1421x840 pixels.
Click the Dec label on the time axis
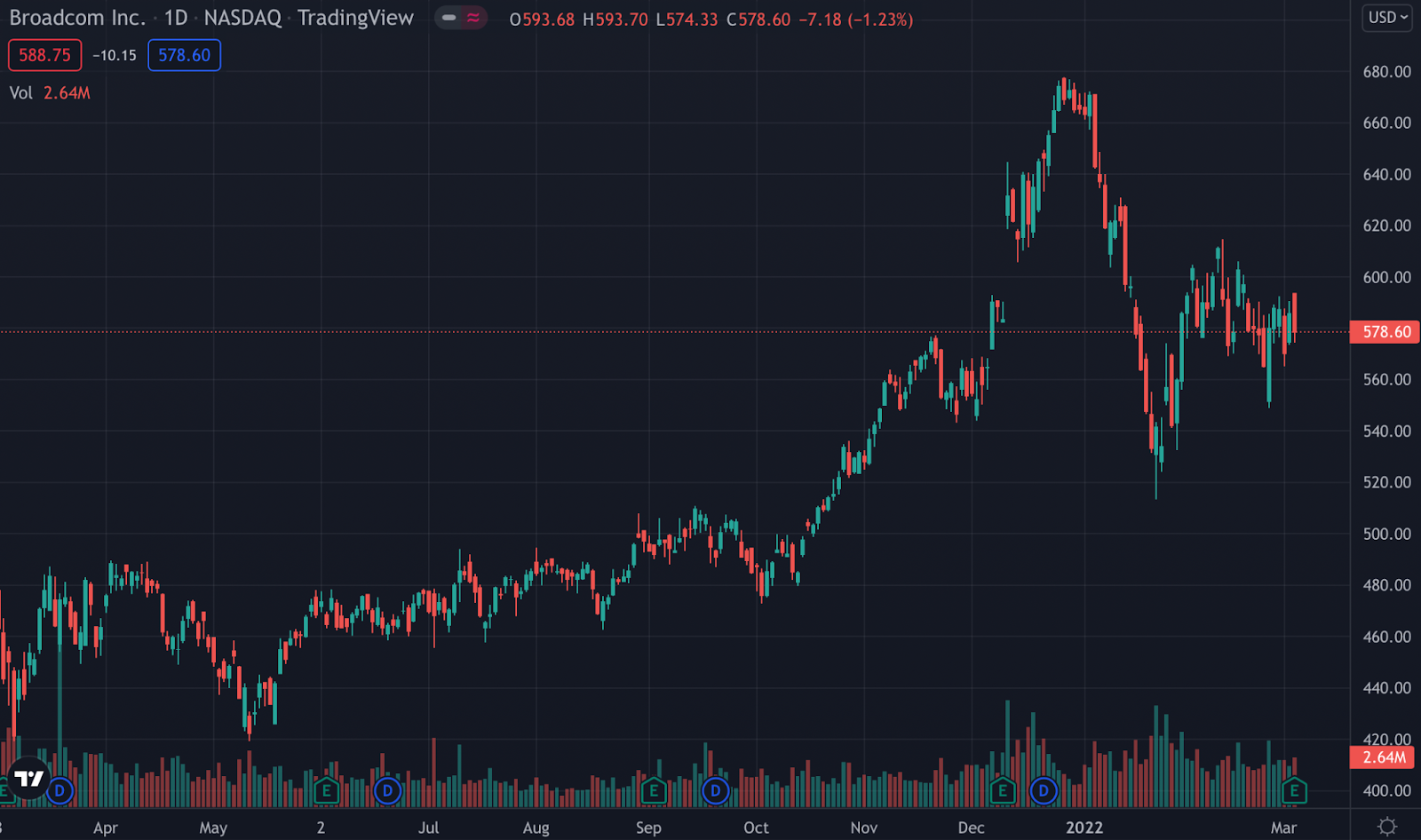(x=971, y=828)
